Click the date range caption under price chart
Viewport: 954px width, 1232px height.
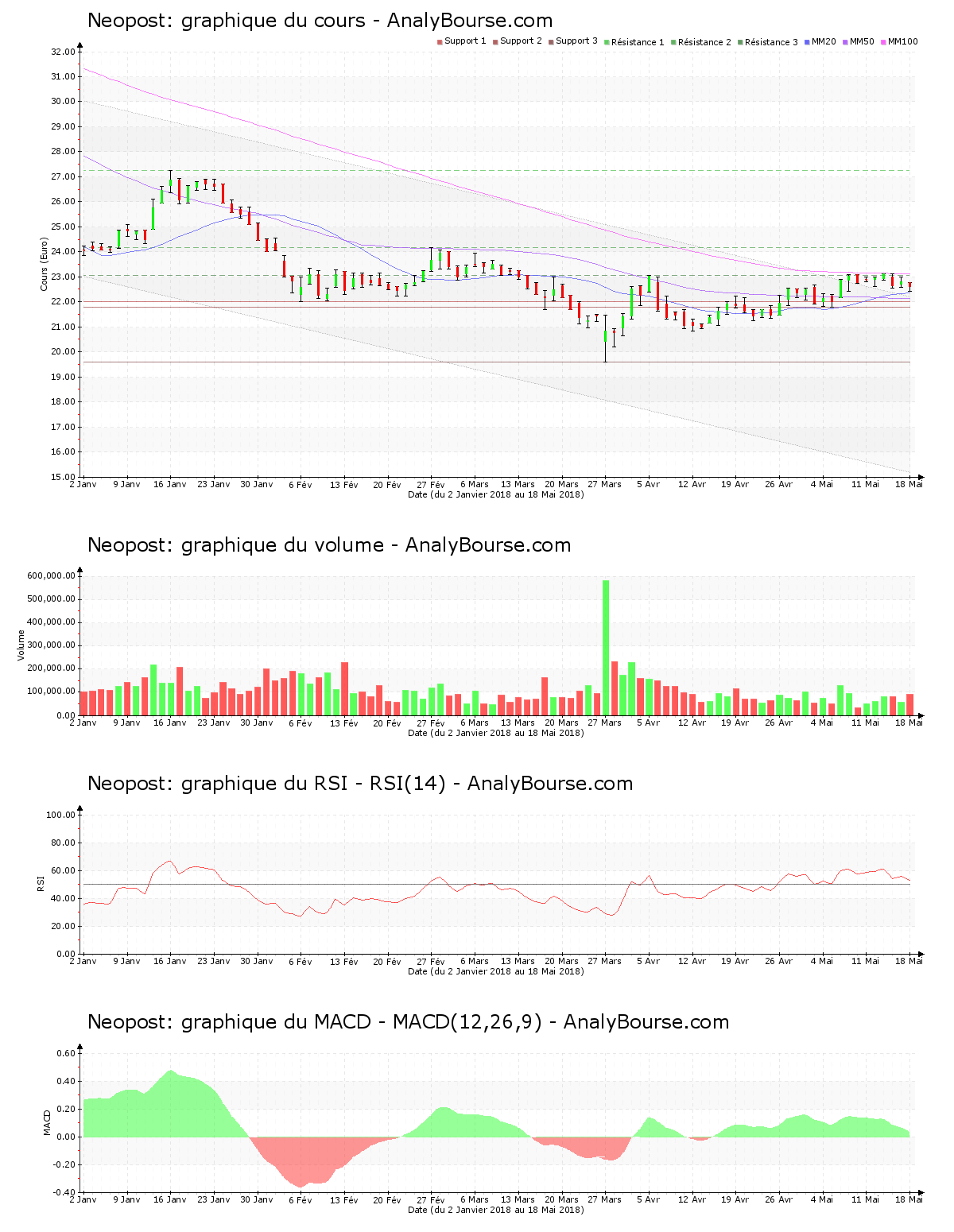pos(495,494)
